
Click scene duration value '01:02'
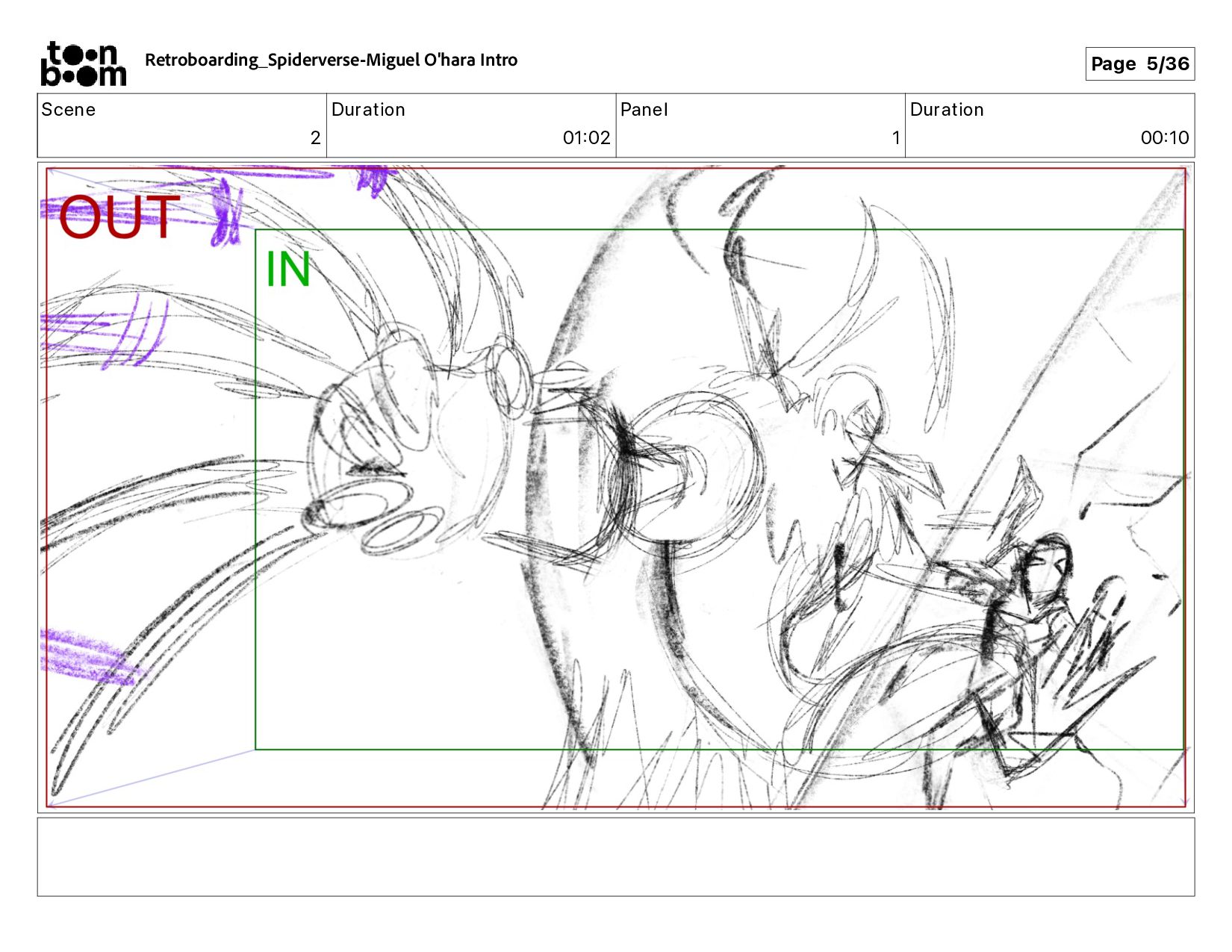click(586, 138)
